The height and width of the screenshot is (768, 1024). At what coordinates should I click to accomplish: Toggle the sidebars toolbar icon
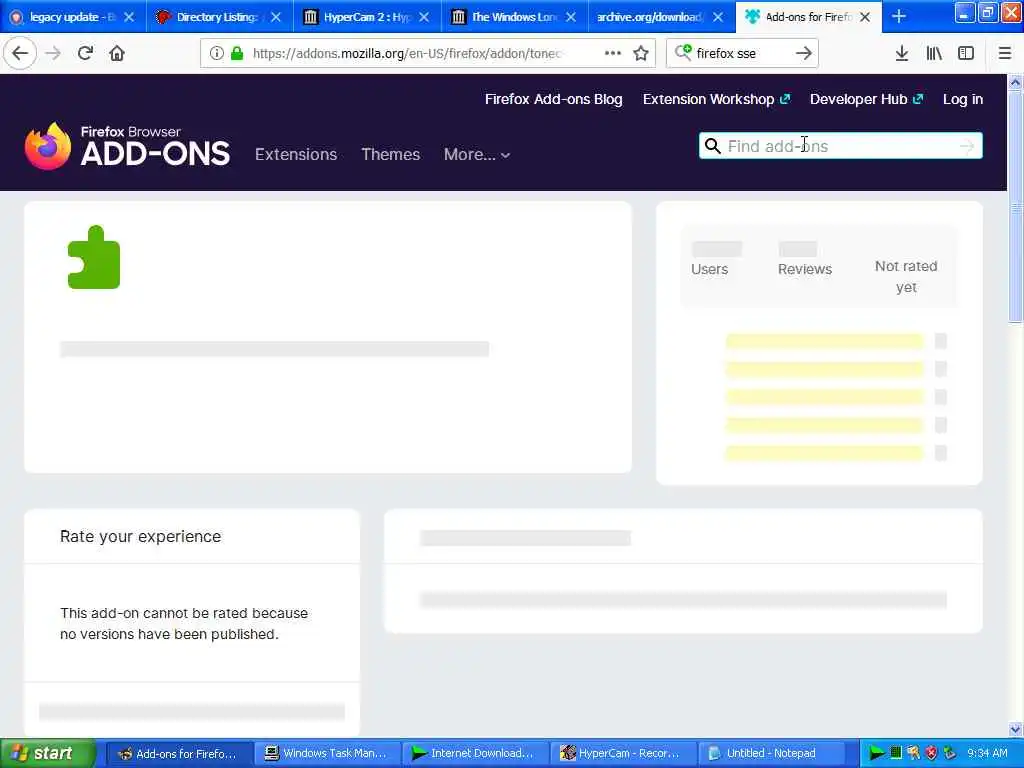tap(966, 53)
